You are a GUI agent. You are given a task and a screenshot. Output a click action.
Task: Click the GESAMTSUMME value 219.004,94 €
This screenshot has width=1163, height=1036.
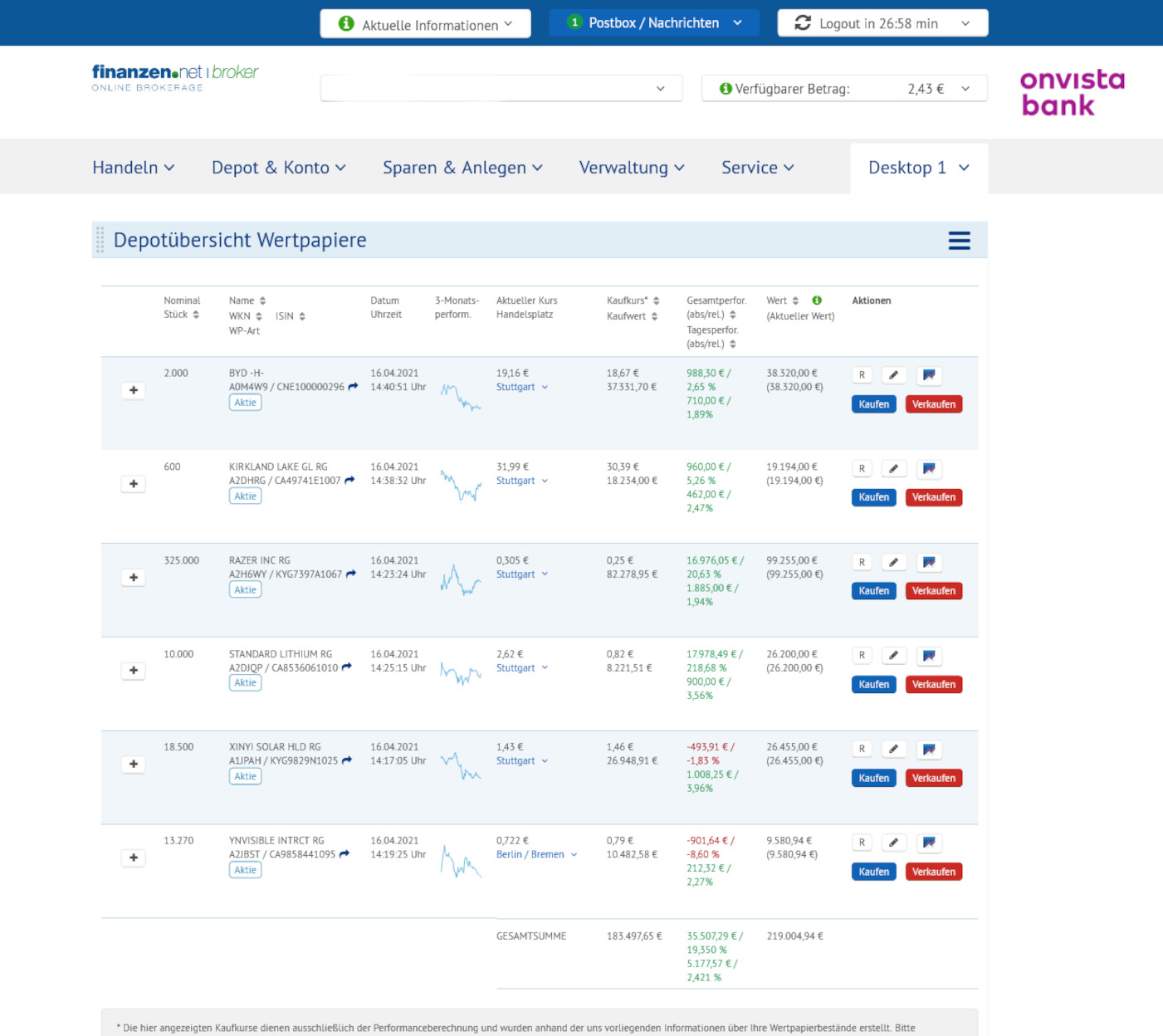coord(795,936)
